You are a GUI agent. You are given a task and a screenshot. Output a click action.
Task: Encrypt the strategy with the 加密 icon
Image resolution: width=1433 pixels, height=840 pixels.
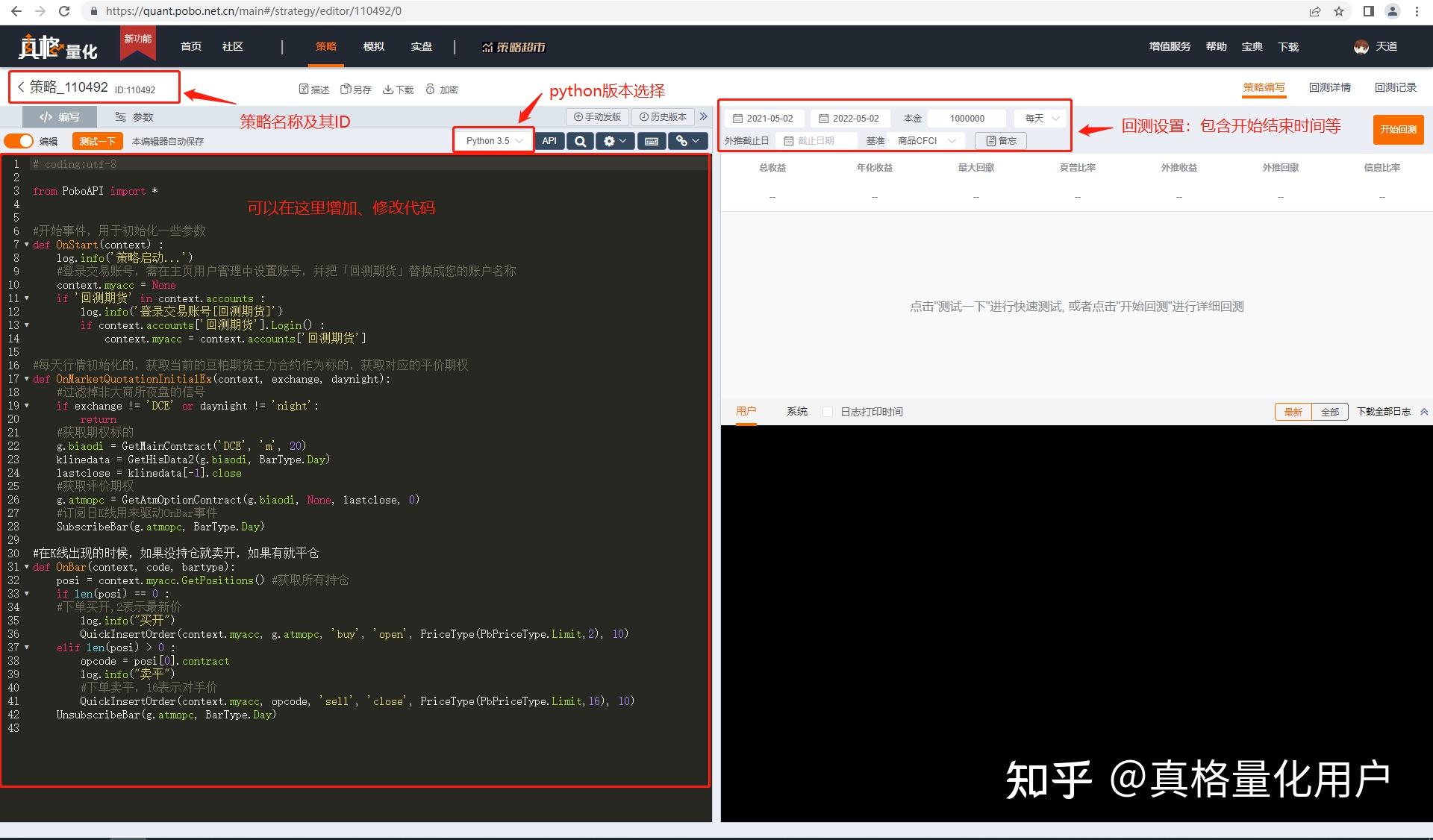click(x=442, y=89)
